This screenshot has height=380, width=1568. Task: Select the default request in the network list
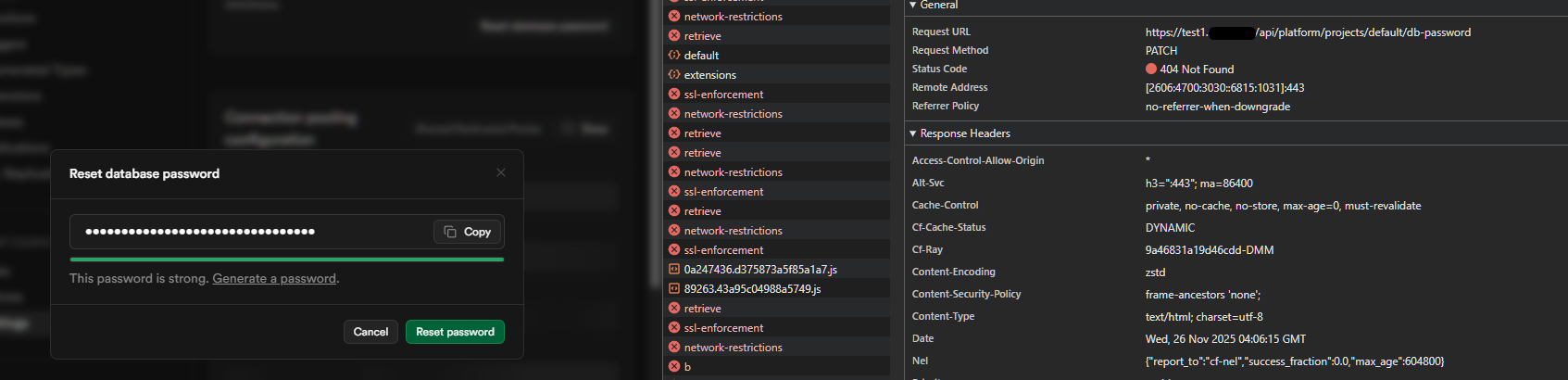[701, 56]
